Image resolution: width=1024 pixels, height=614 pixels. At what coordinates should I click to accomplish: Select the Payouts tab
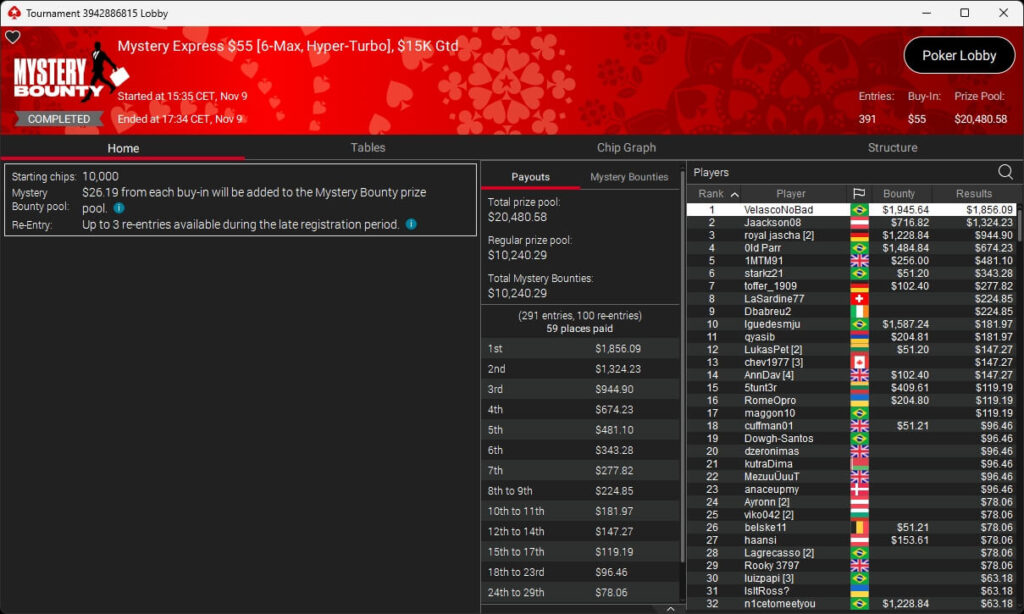coord(530,177)
